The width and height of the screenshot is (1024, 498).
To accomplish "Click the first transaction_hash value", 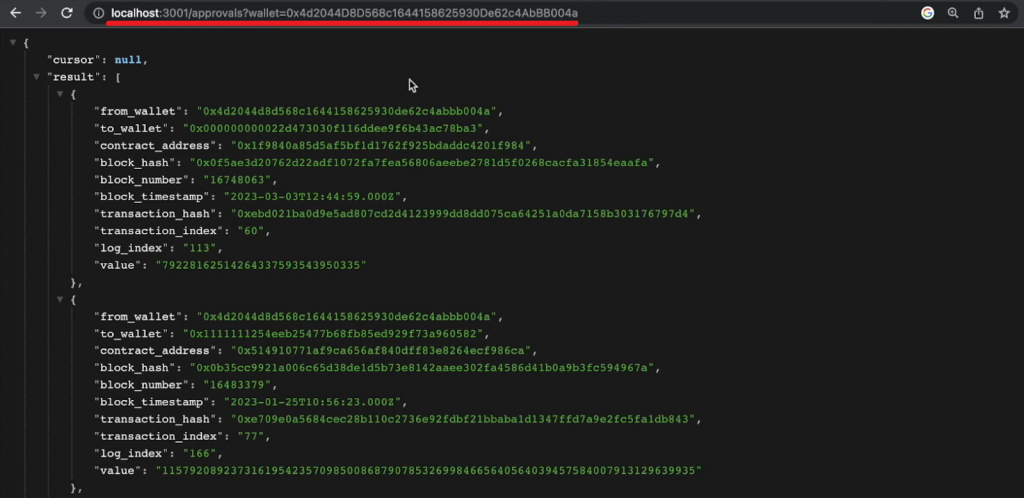I will [x=467, y=214].
